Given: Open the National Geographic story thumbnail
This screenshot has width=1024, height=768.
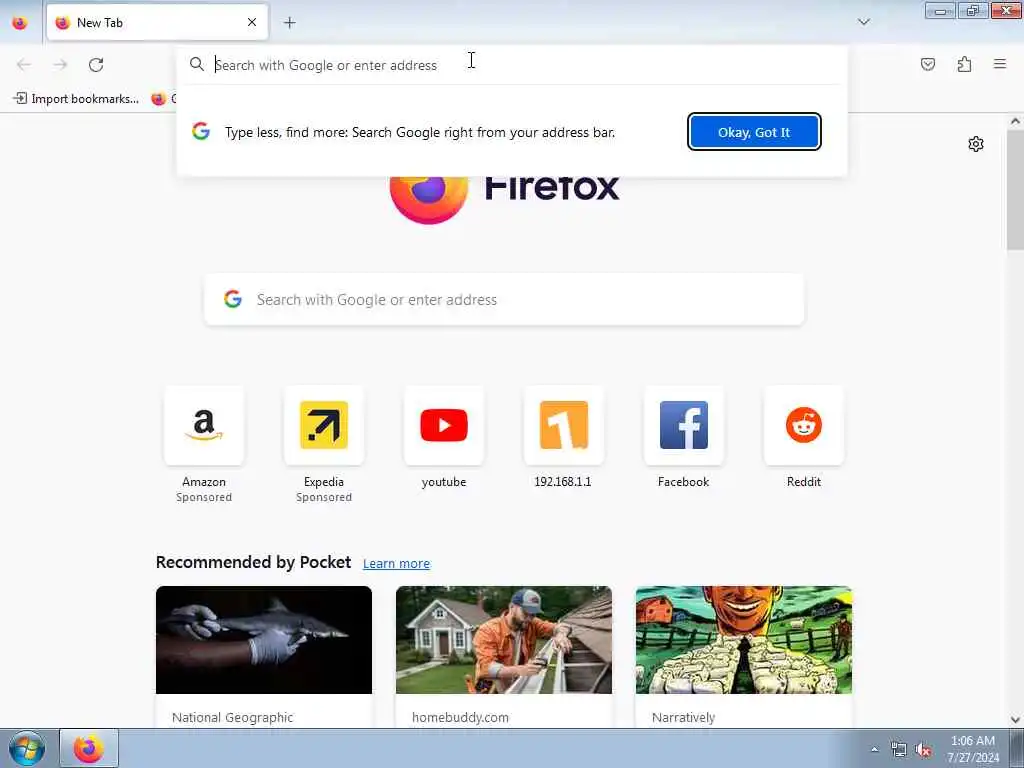Looking at the screenshot, I should point(264,640).
